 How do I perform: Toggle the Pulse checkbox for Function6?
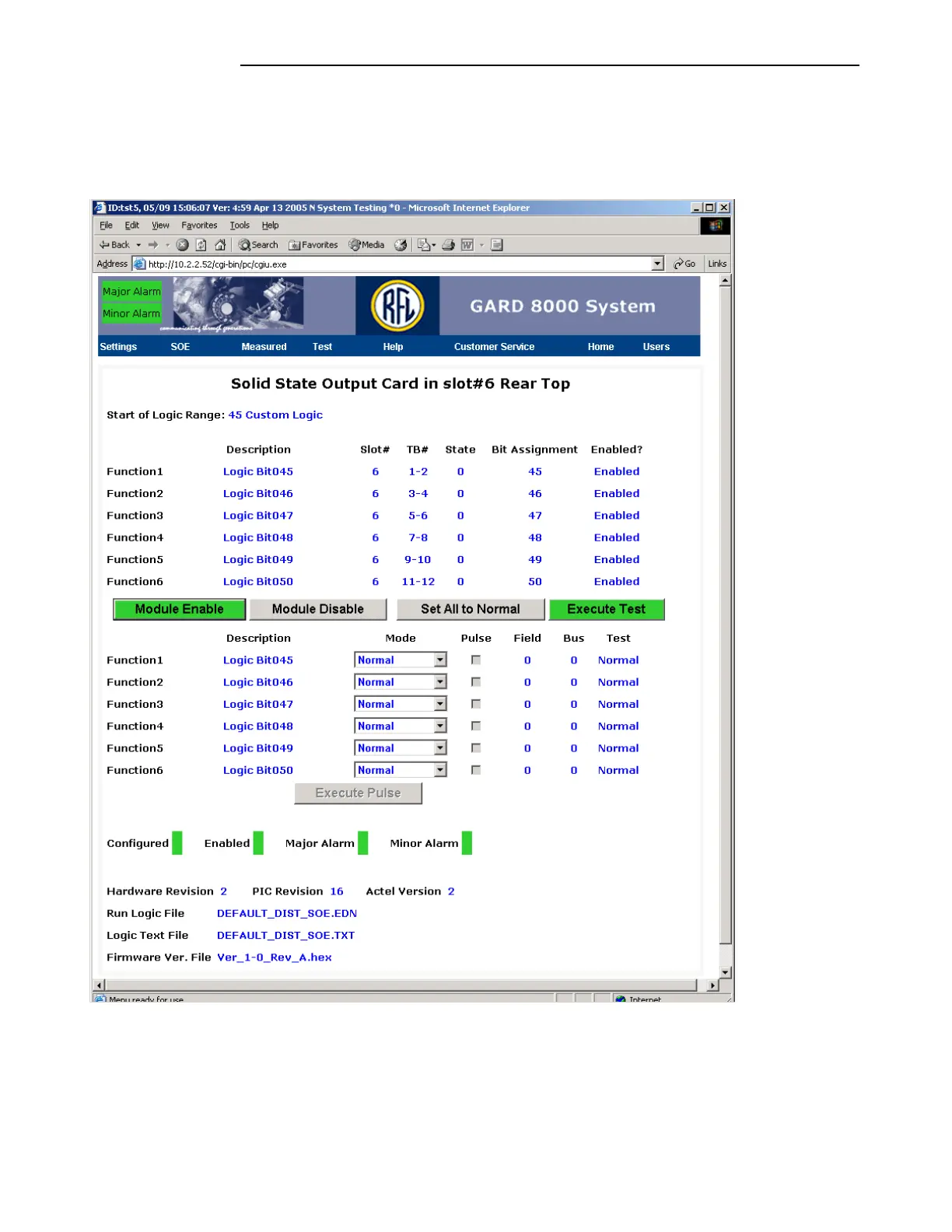pyautogui.click(x=476, y=769)
